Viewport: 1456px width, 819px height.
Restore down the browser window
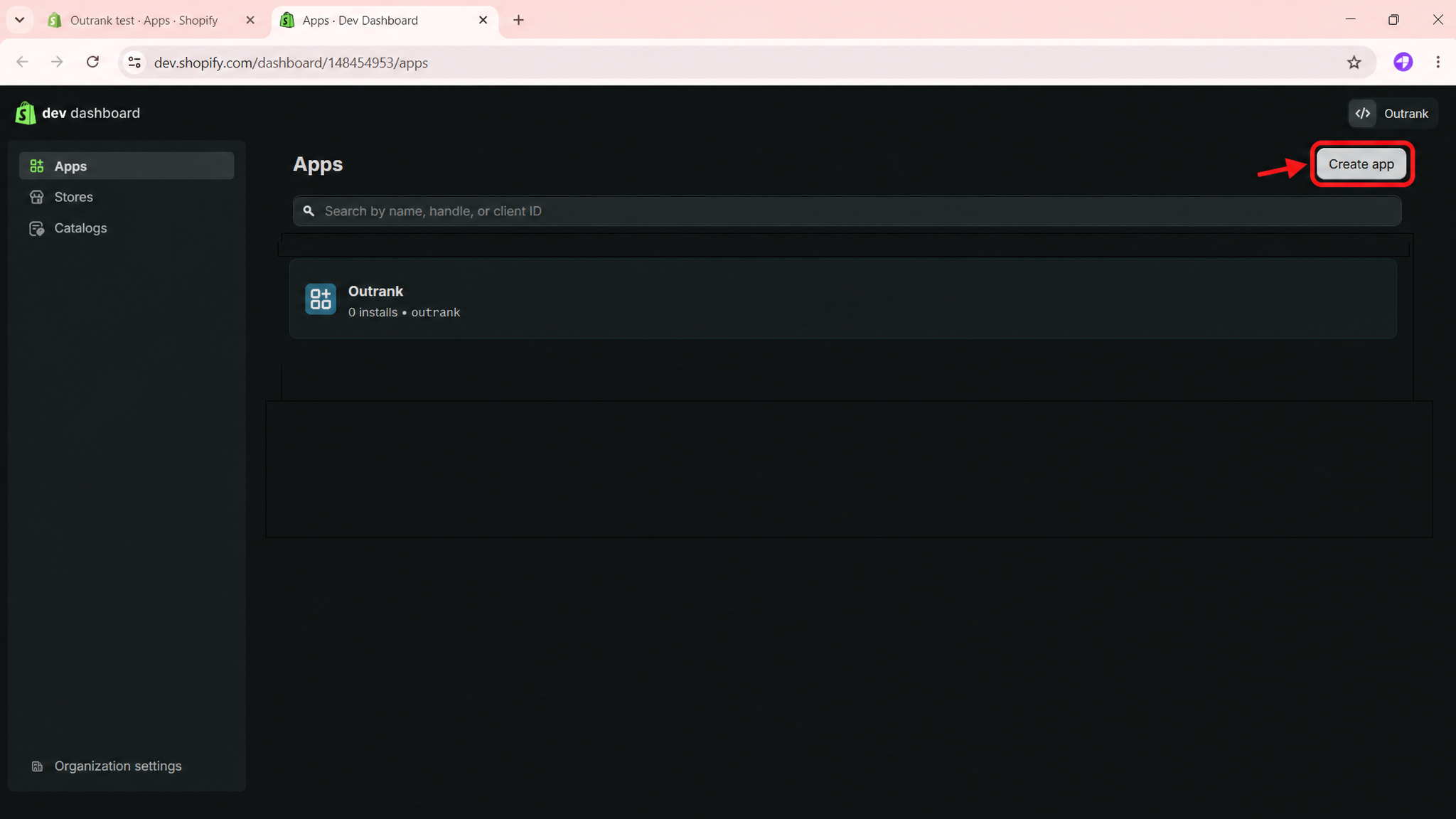click(x=1393, y=20)
